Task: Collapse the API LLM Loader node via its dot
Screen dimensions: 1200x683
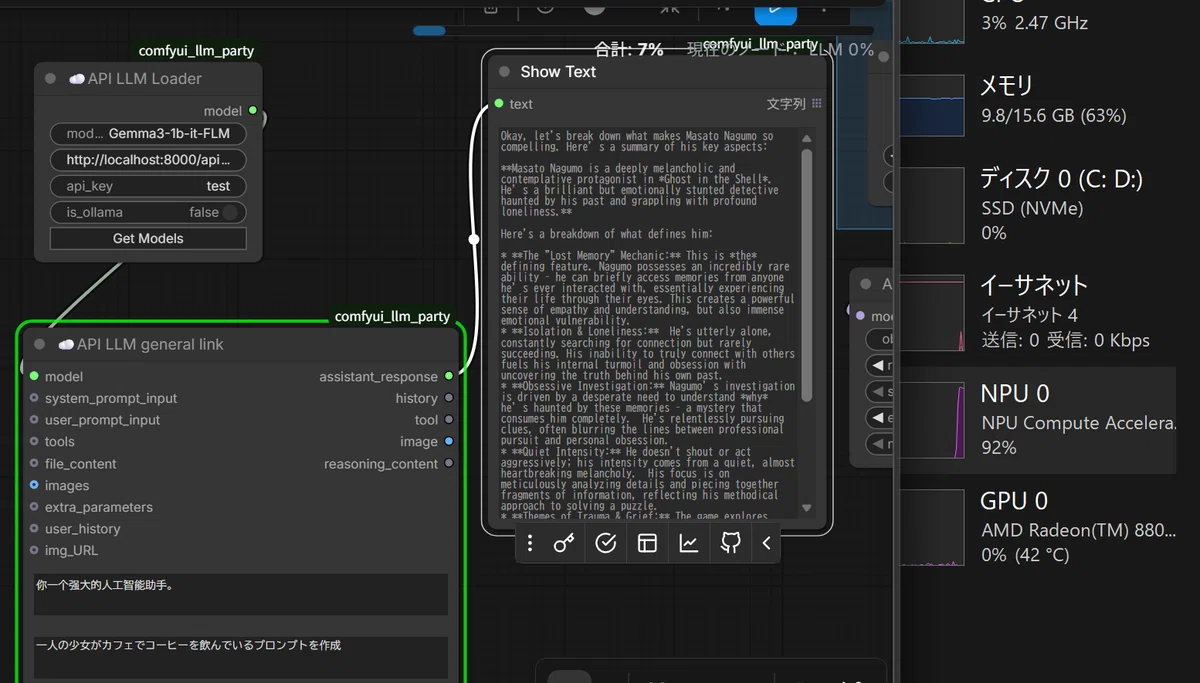Action: (x=50, y=79)
